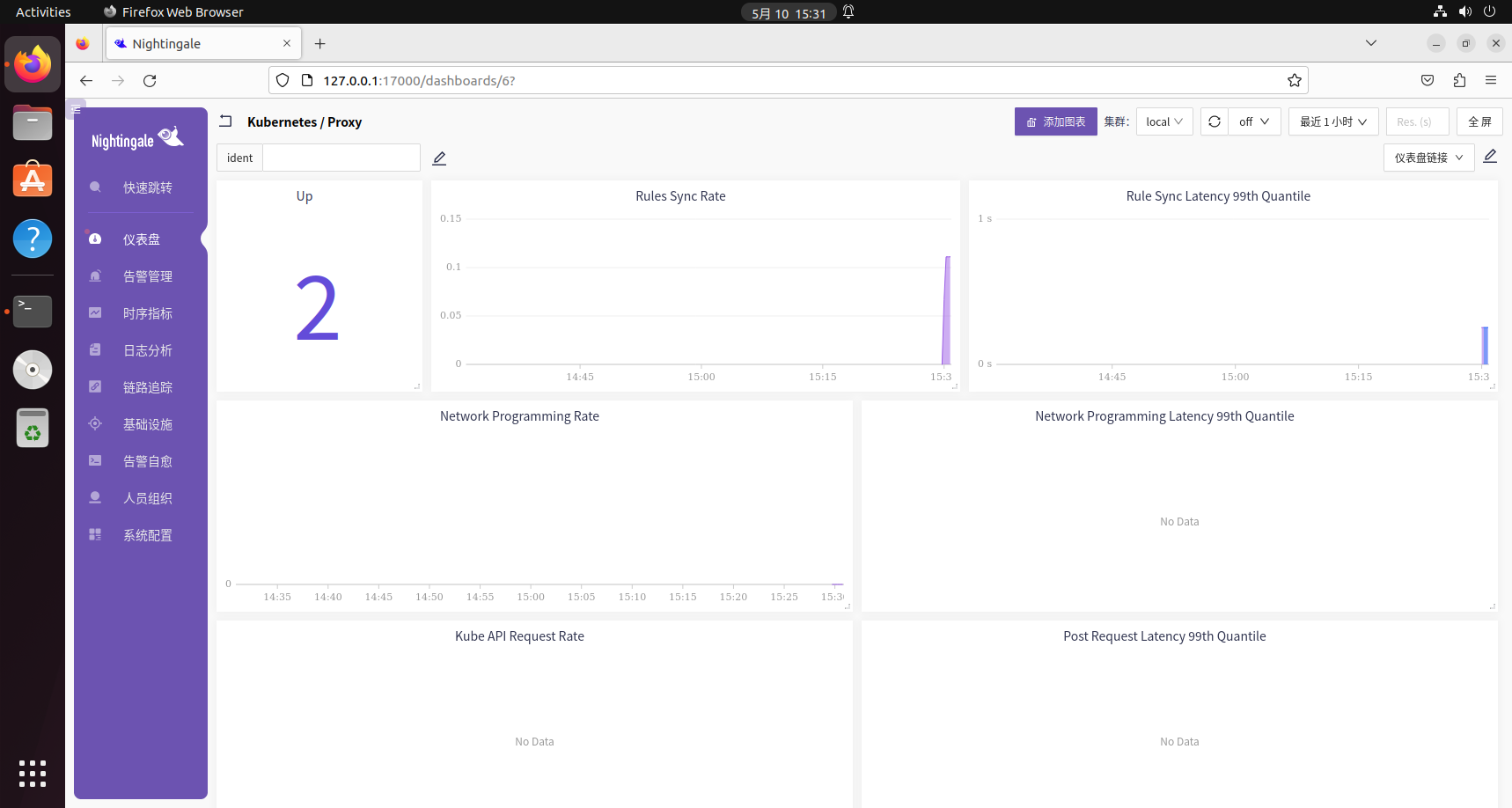Open 时序指标 metrics menu item

coord(148,313)
